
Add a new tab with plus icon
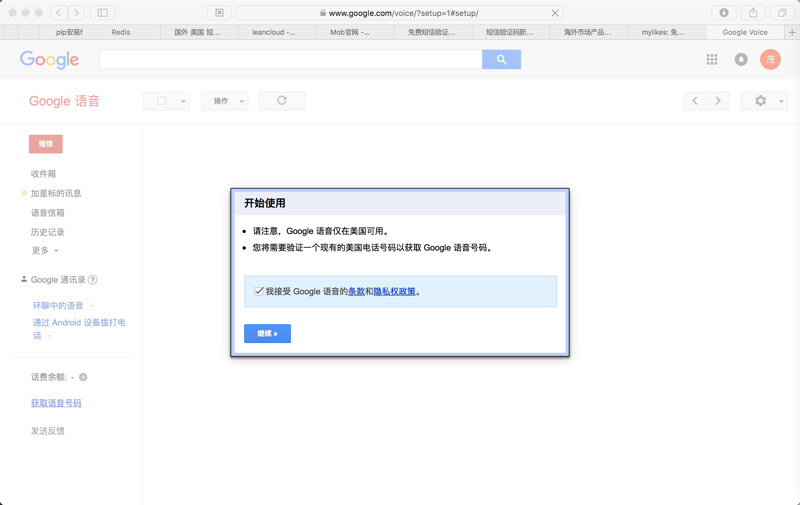coord(792,32)
